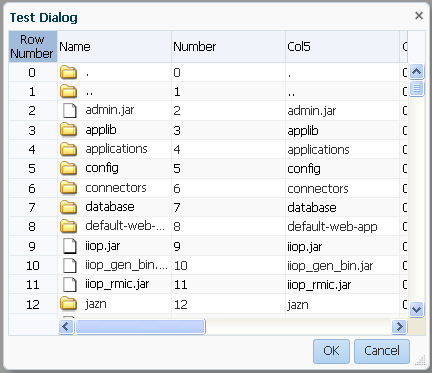Click admin.jar in Col5 column
This screenshot has width=432, height=373.
[312, 111]
